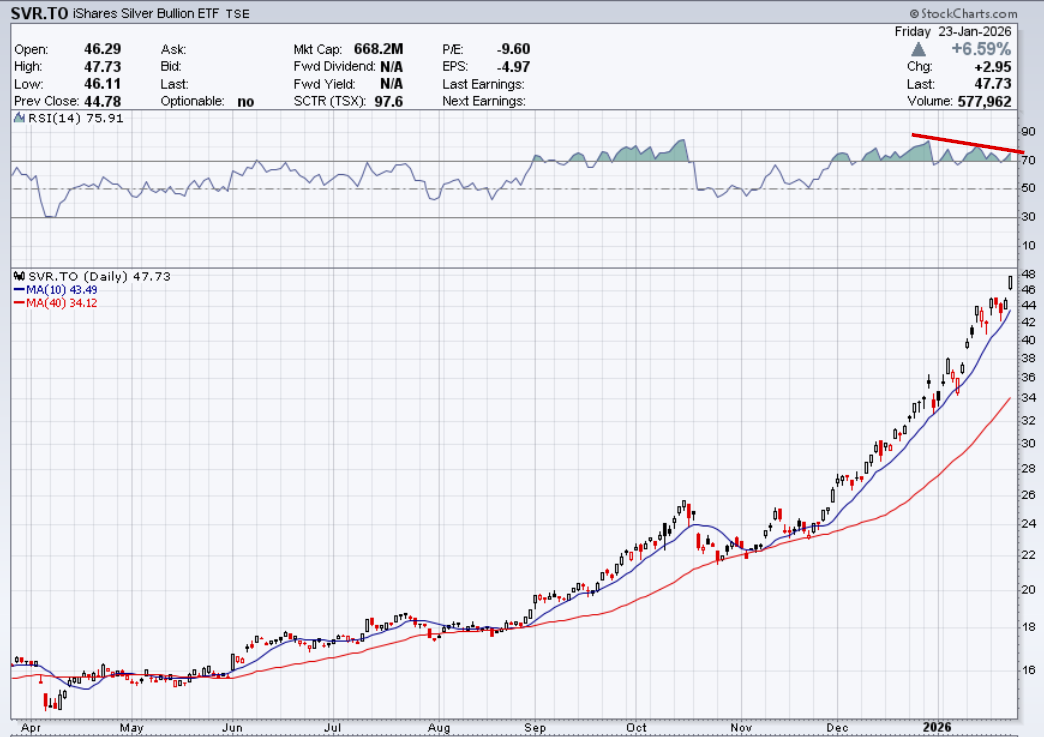
Task: Click the Last value 47.73 in right column
Action: (x=993, y=84)
